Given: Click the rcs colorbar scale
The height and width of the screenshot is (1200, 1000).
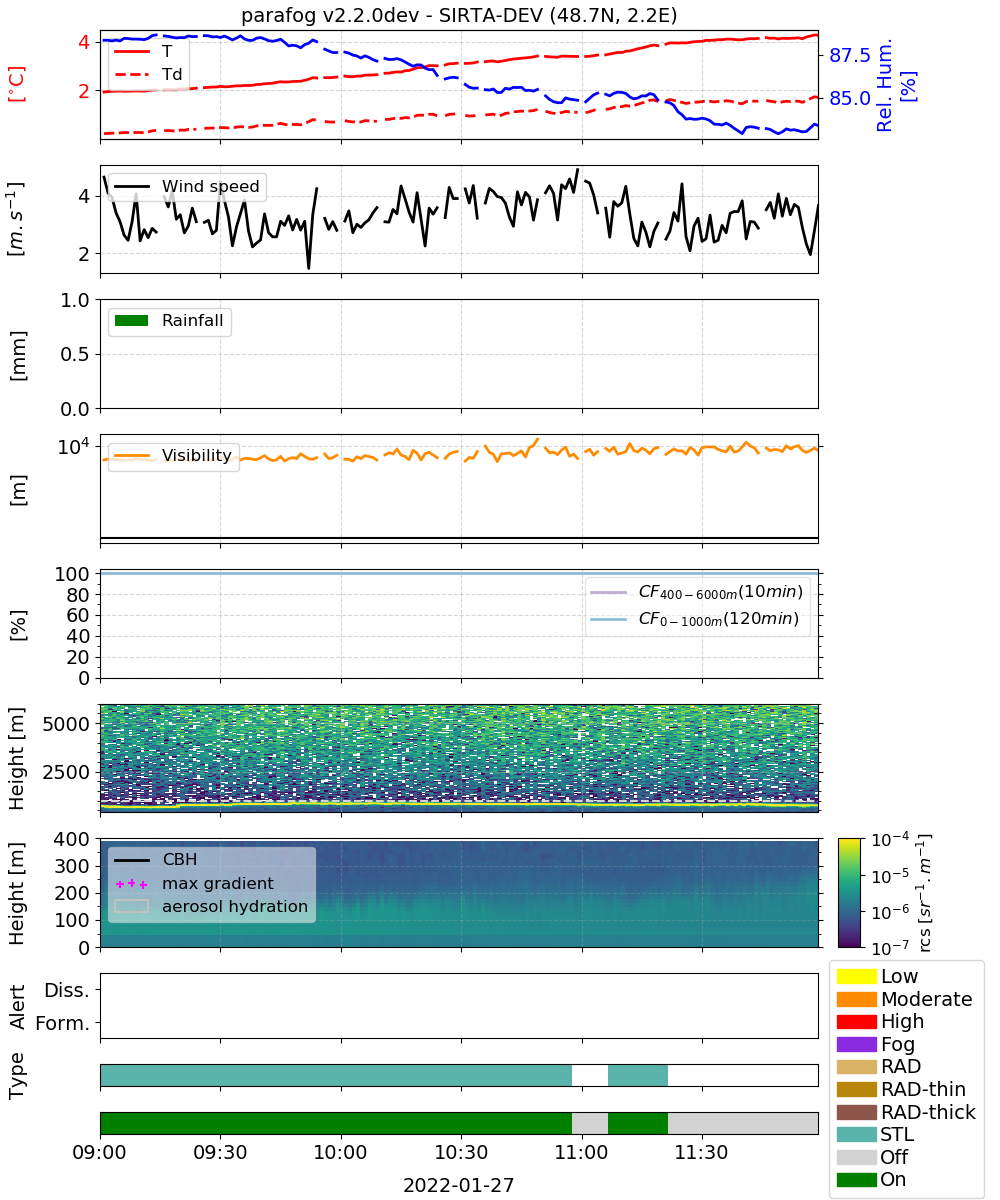Looking at the screenshot, I should (853, 892).
